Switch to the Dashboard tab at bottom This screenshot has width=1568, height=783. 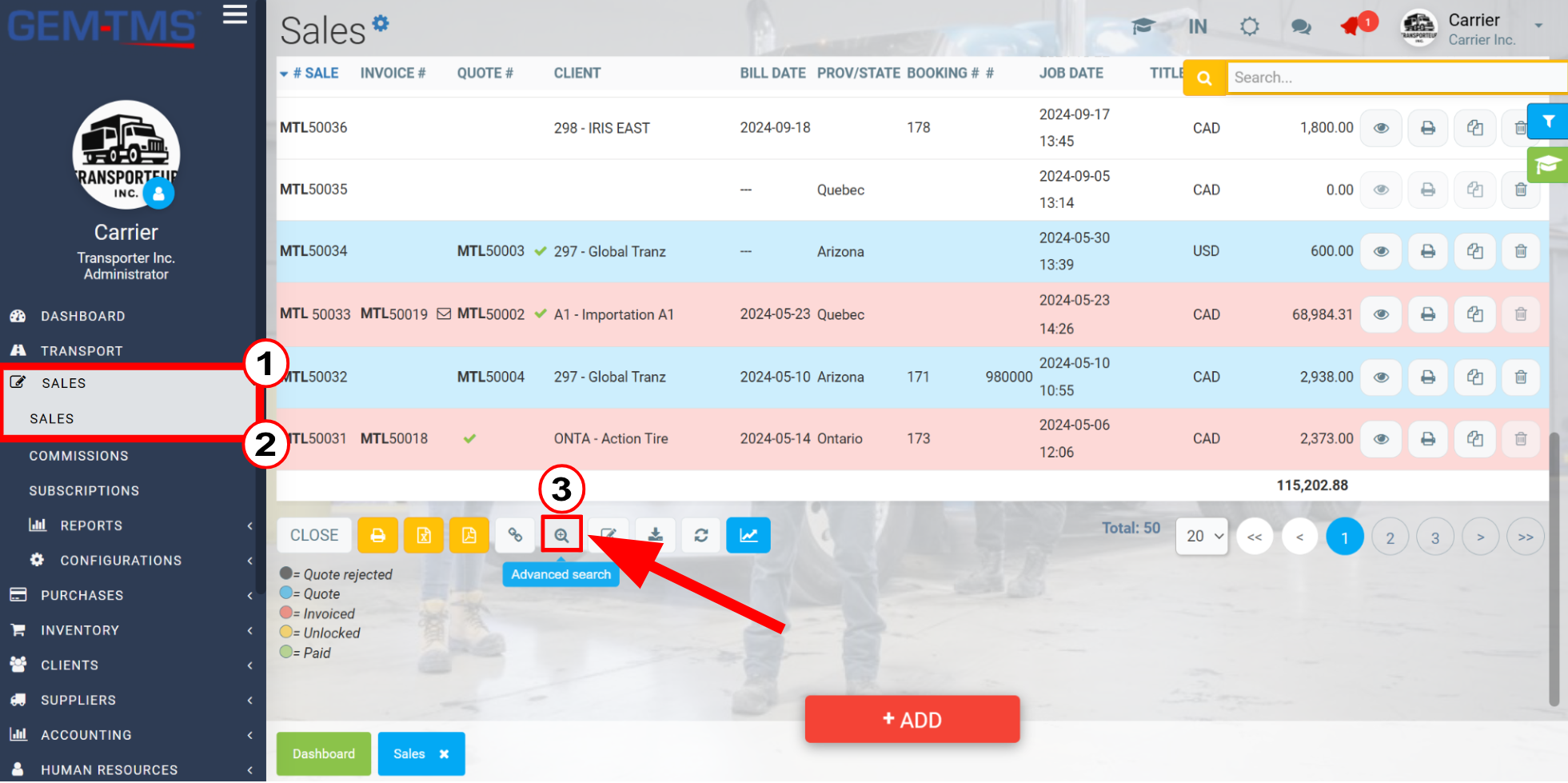(324, 753)
